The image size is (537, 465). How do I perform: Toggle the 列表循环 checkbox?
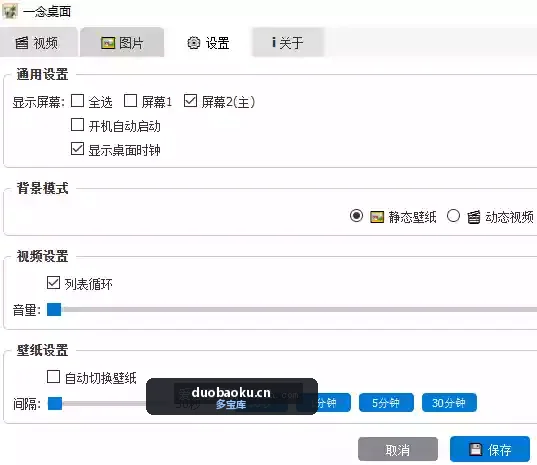click(x=53, y=283)
